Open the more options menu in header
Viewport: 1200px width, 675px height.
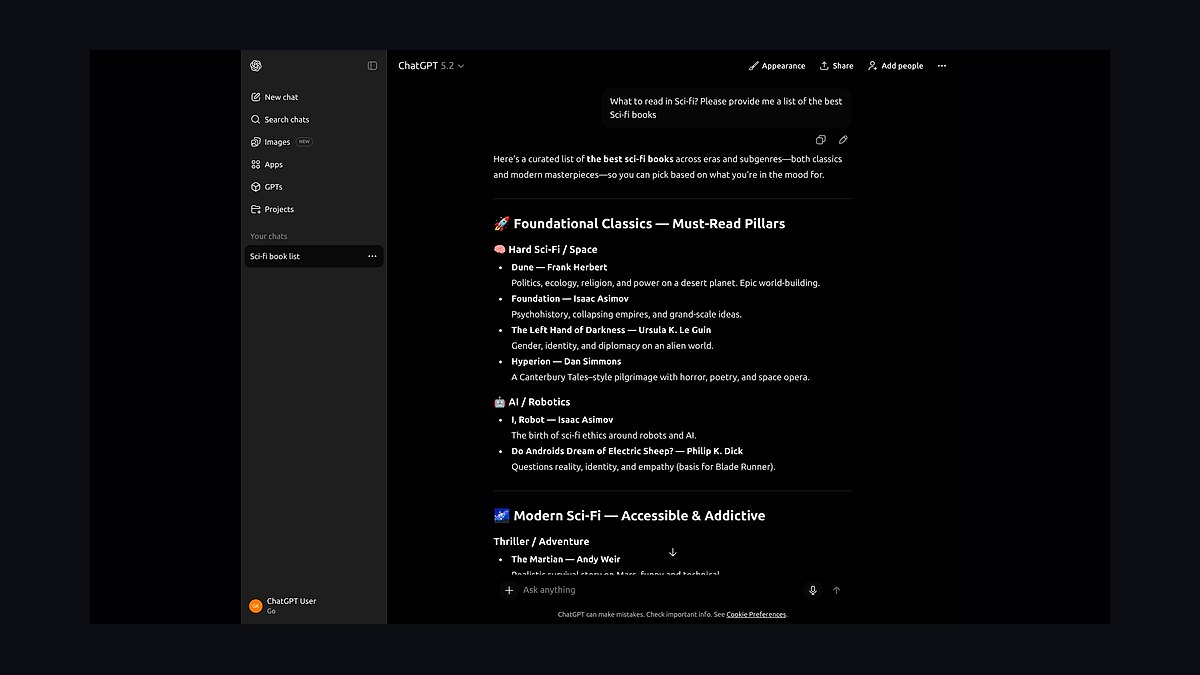942,66
